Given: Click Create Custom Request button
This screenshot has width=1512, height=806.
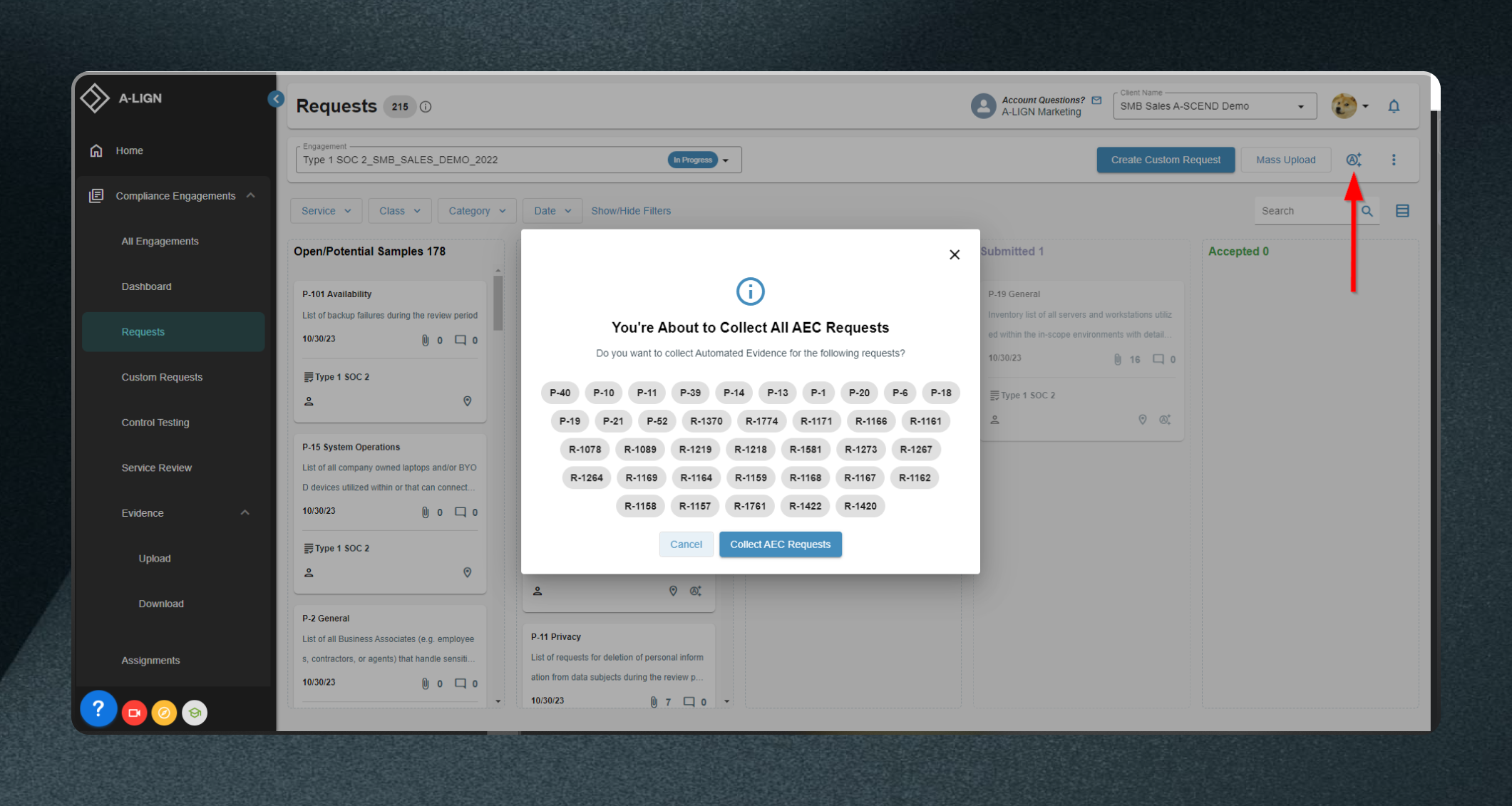Looking at the screenshot, I should tap(1166, 160).
